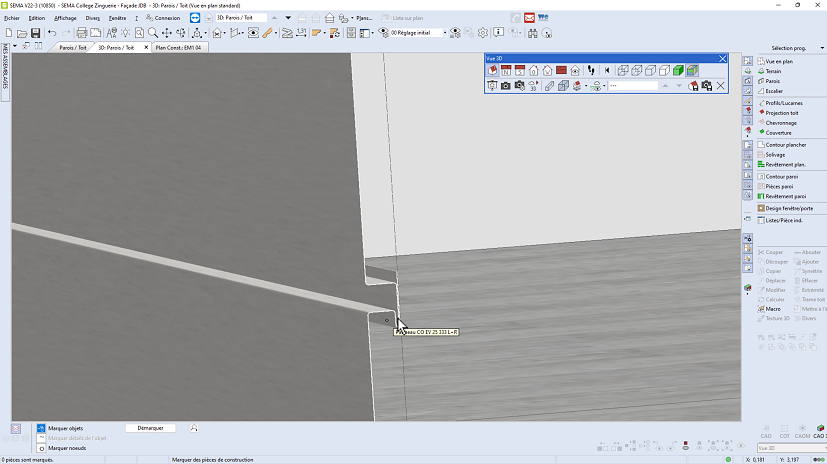Click the Undo arrow in the toolbar

point(52,33)
